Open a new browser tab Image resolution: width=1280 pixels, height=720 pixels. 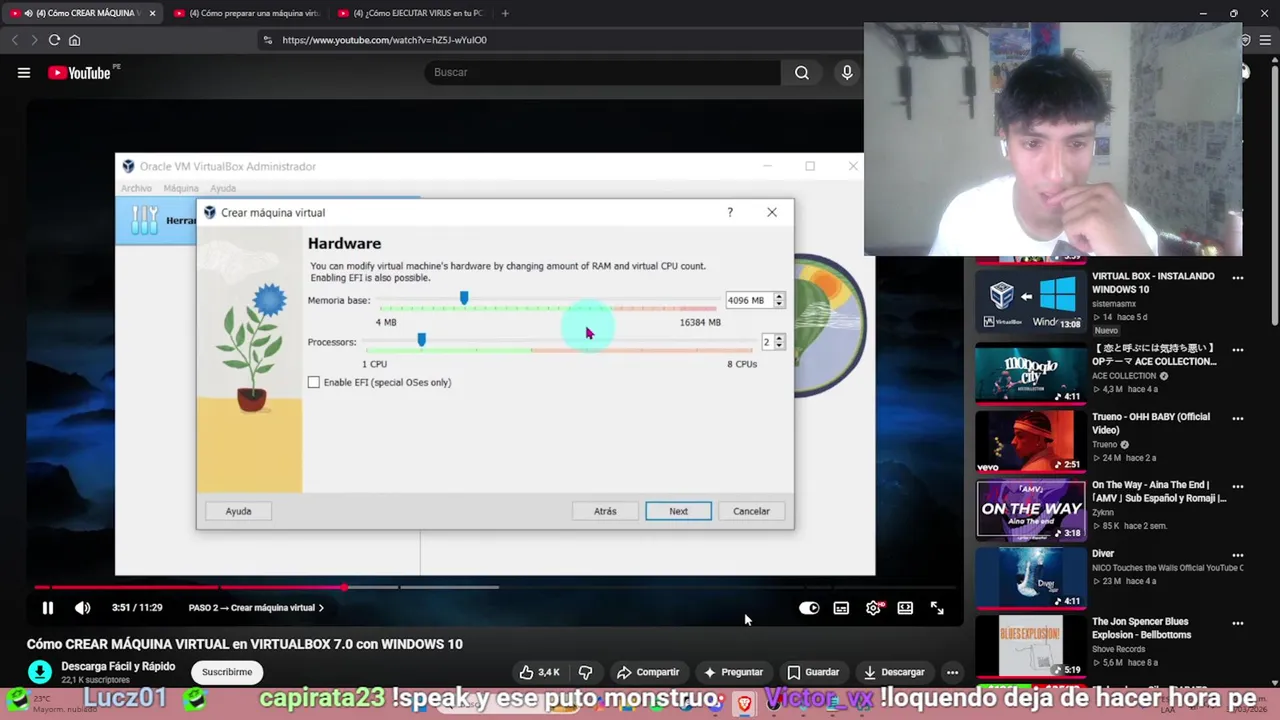pyautogui.click(x=505, y=13)
